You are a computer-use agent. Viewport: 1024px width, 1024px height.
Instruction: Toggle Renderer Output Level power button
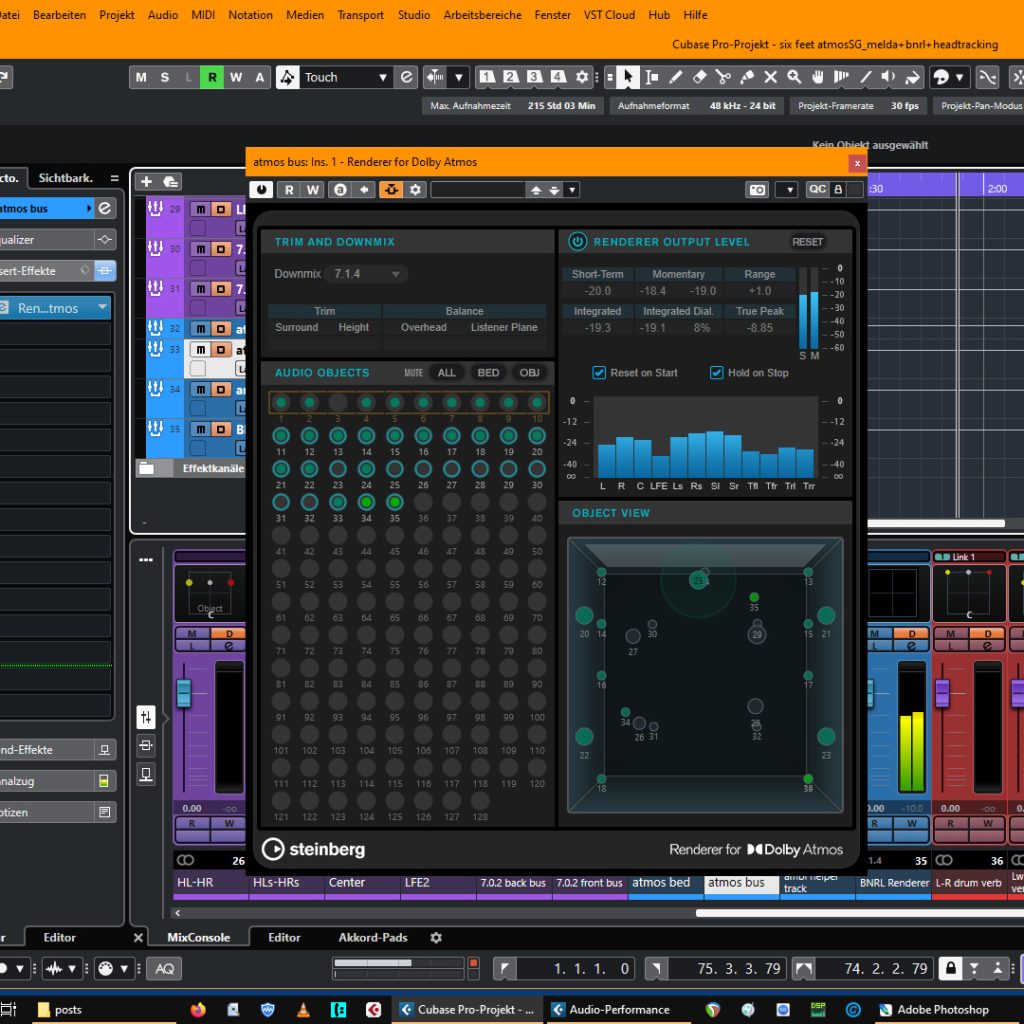coord(577,242)
